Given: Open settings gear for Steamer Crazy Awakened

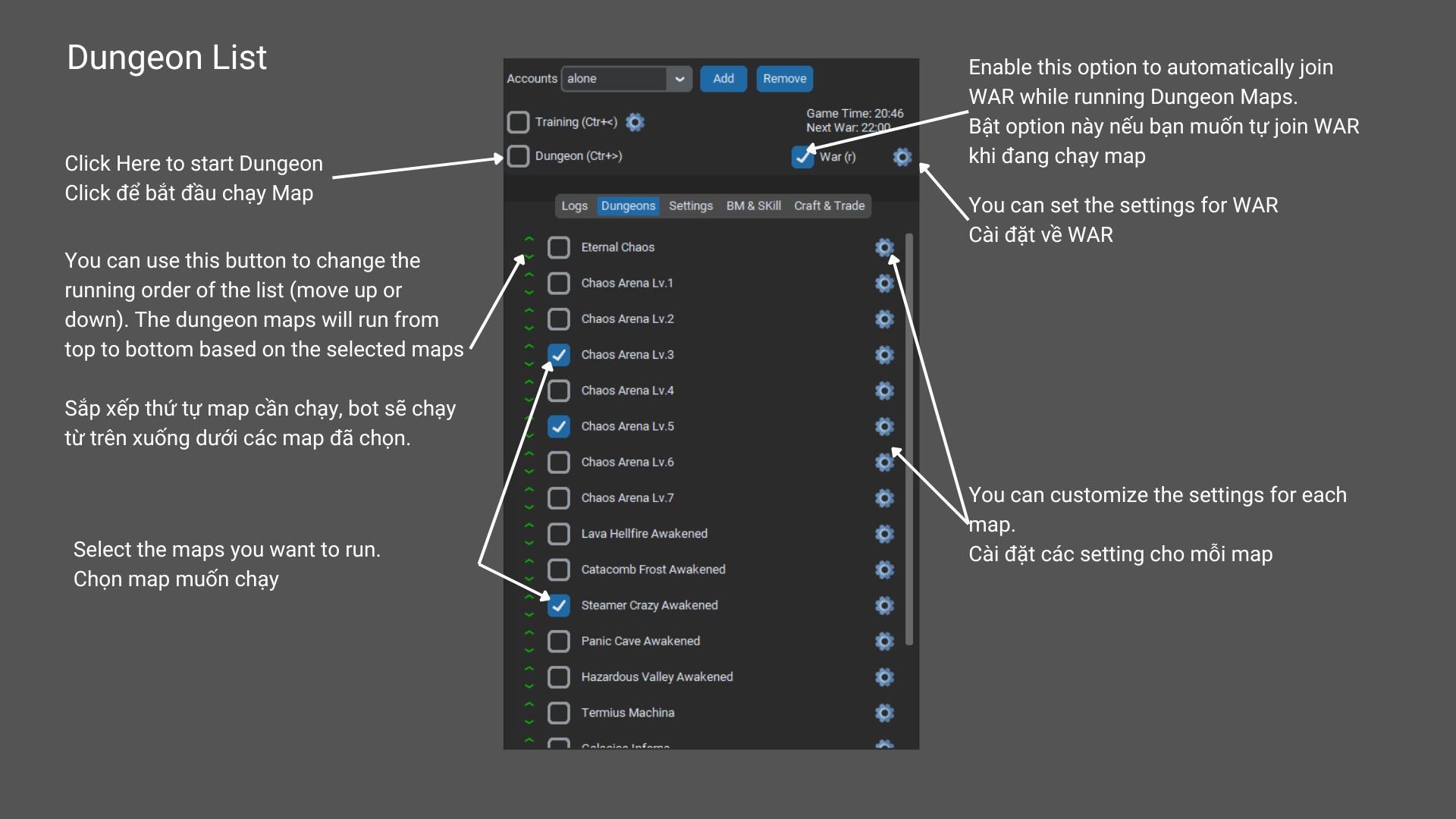Looking at the screenshot, I should [884, 605].
